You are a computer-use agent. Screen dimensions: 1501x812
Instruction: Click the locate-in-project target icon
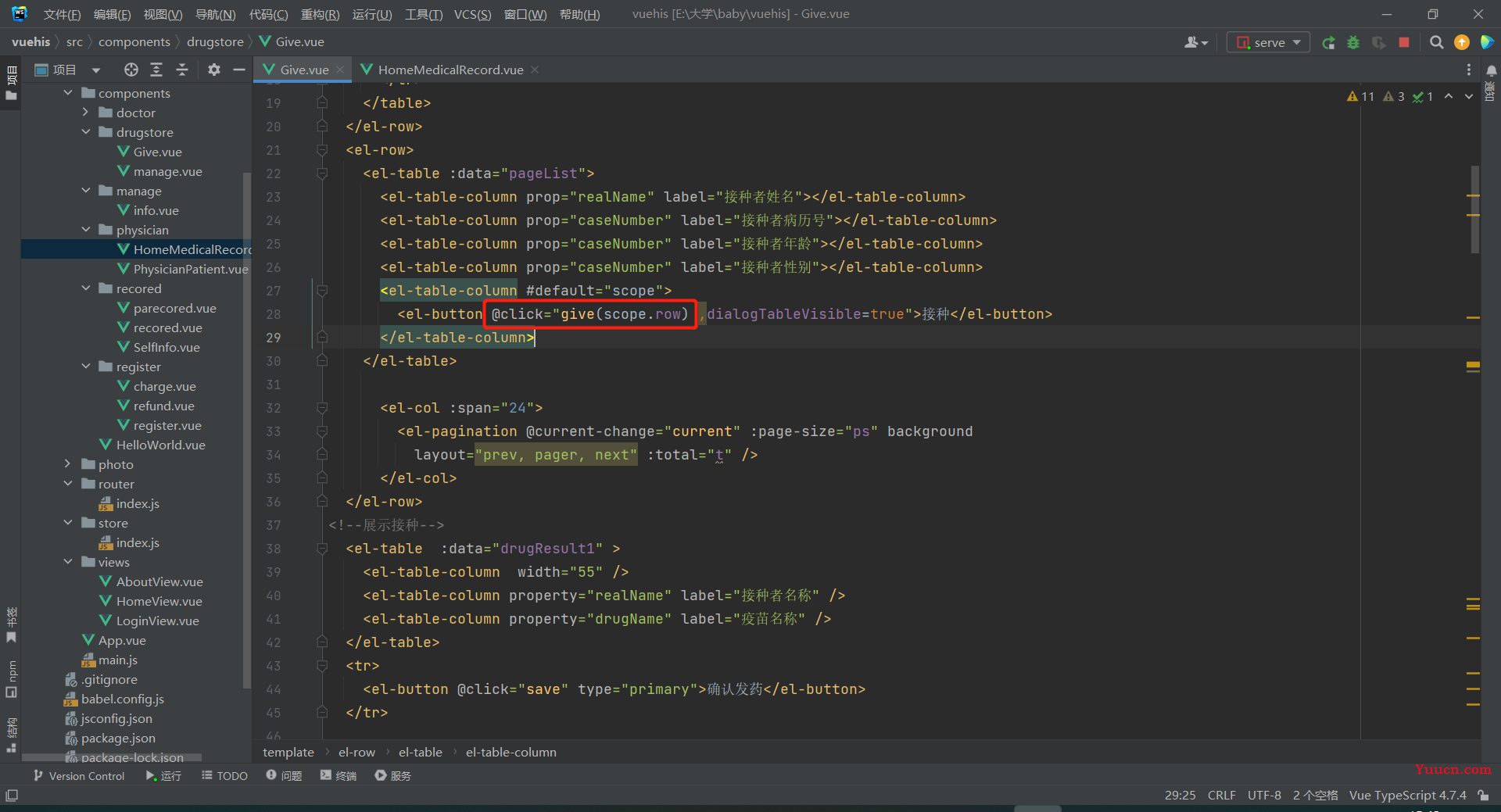[131, 70]
